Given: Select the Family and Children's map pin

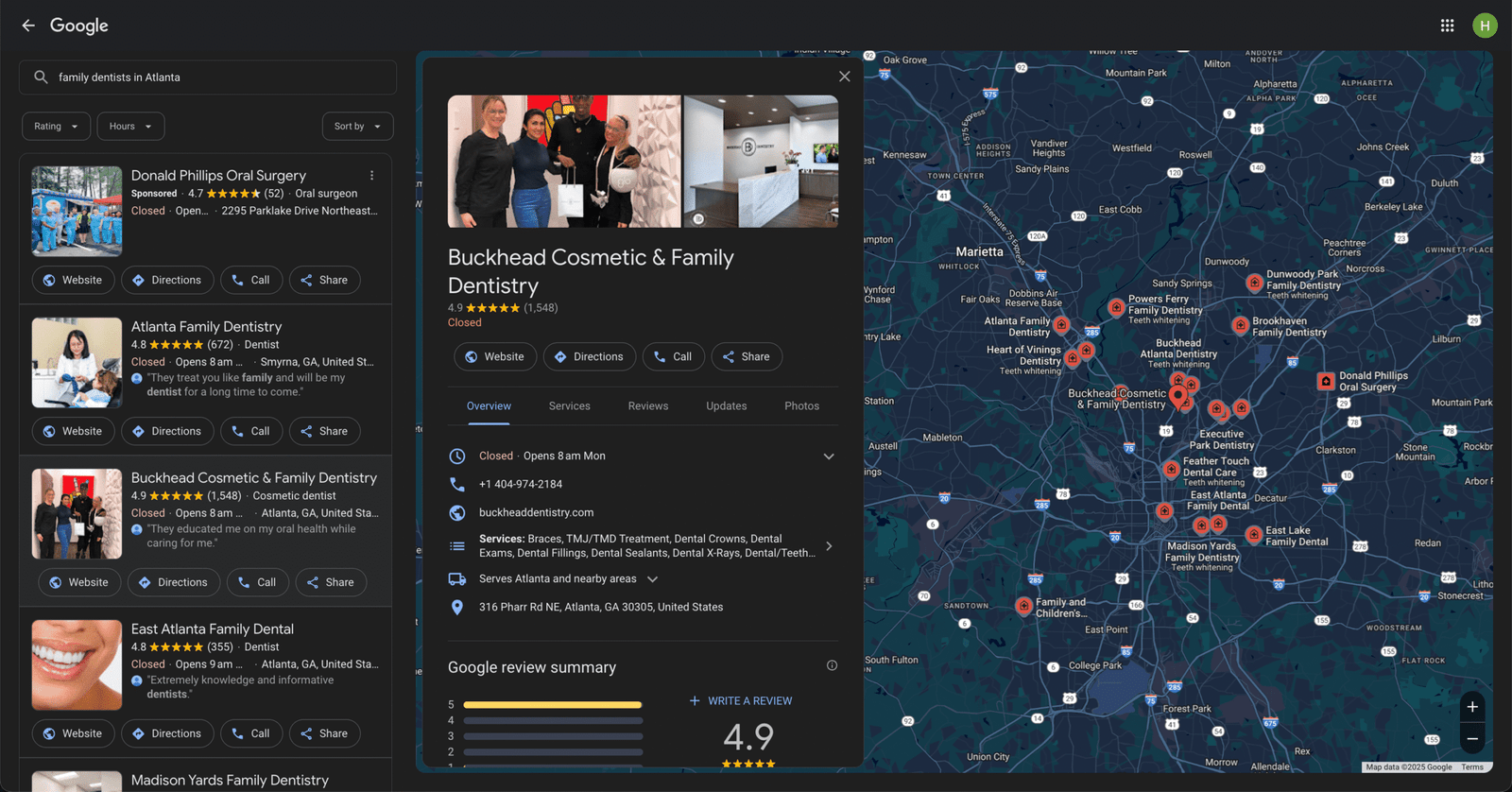Looking at the screenshot, I should 1023,606.
